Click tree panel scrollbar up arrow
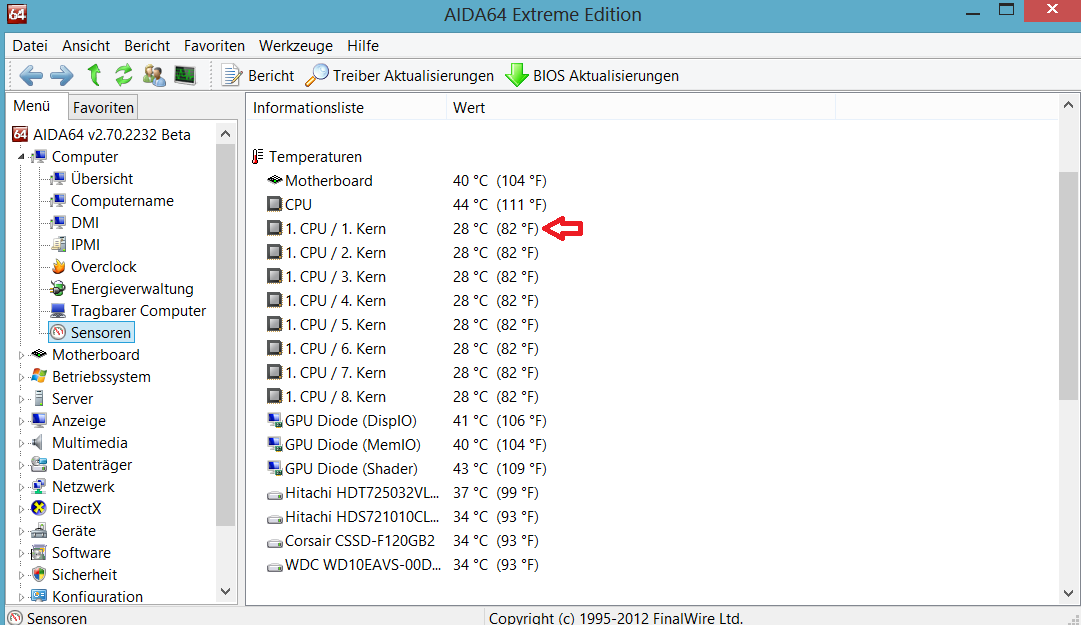1081x625 pixels. (x=225, y=134)
